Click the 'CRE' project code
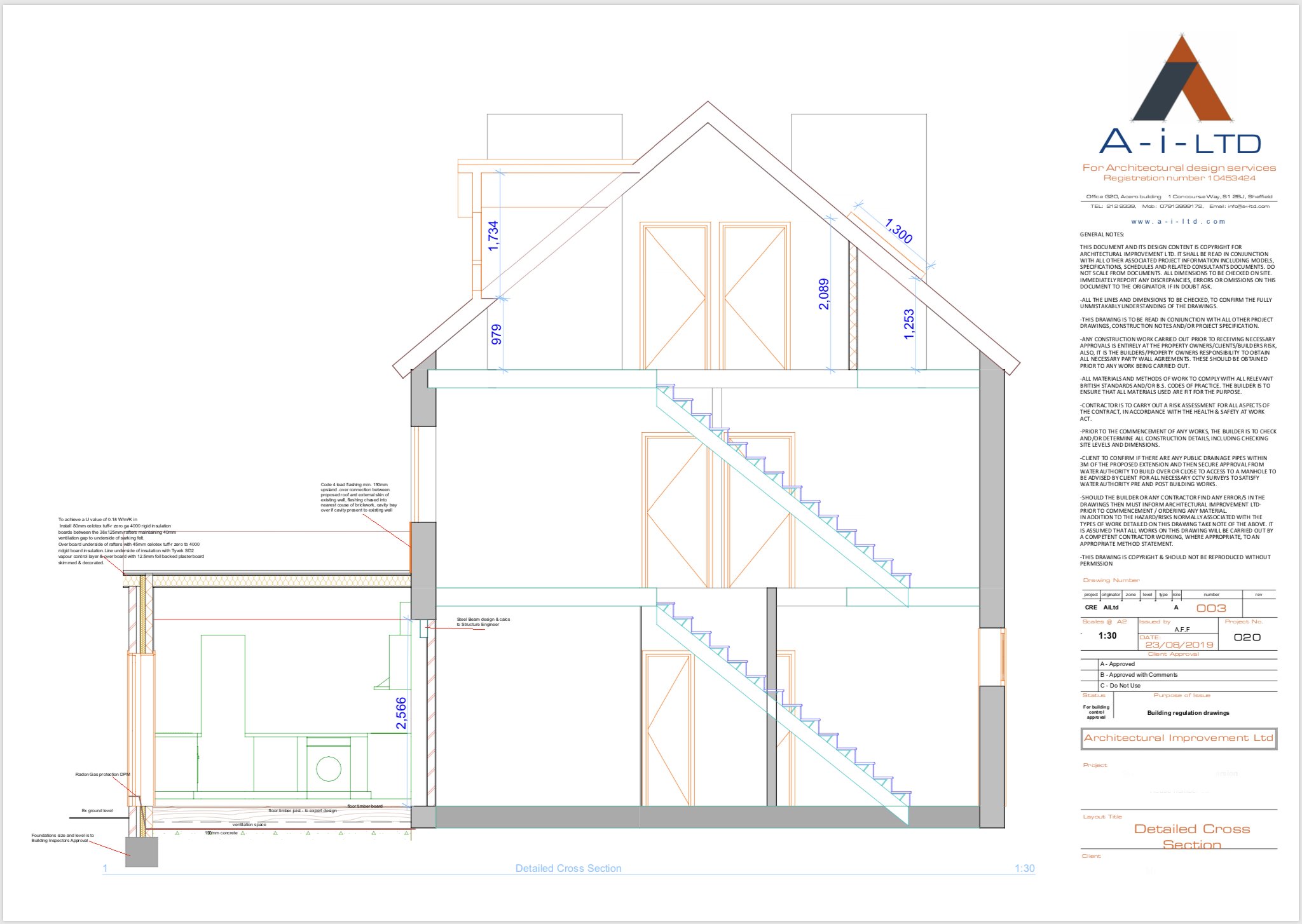1302x924 pixels. point(1091,608)
